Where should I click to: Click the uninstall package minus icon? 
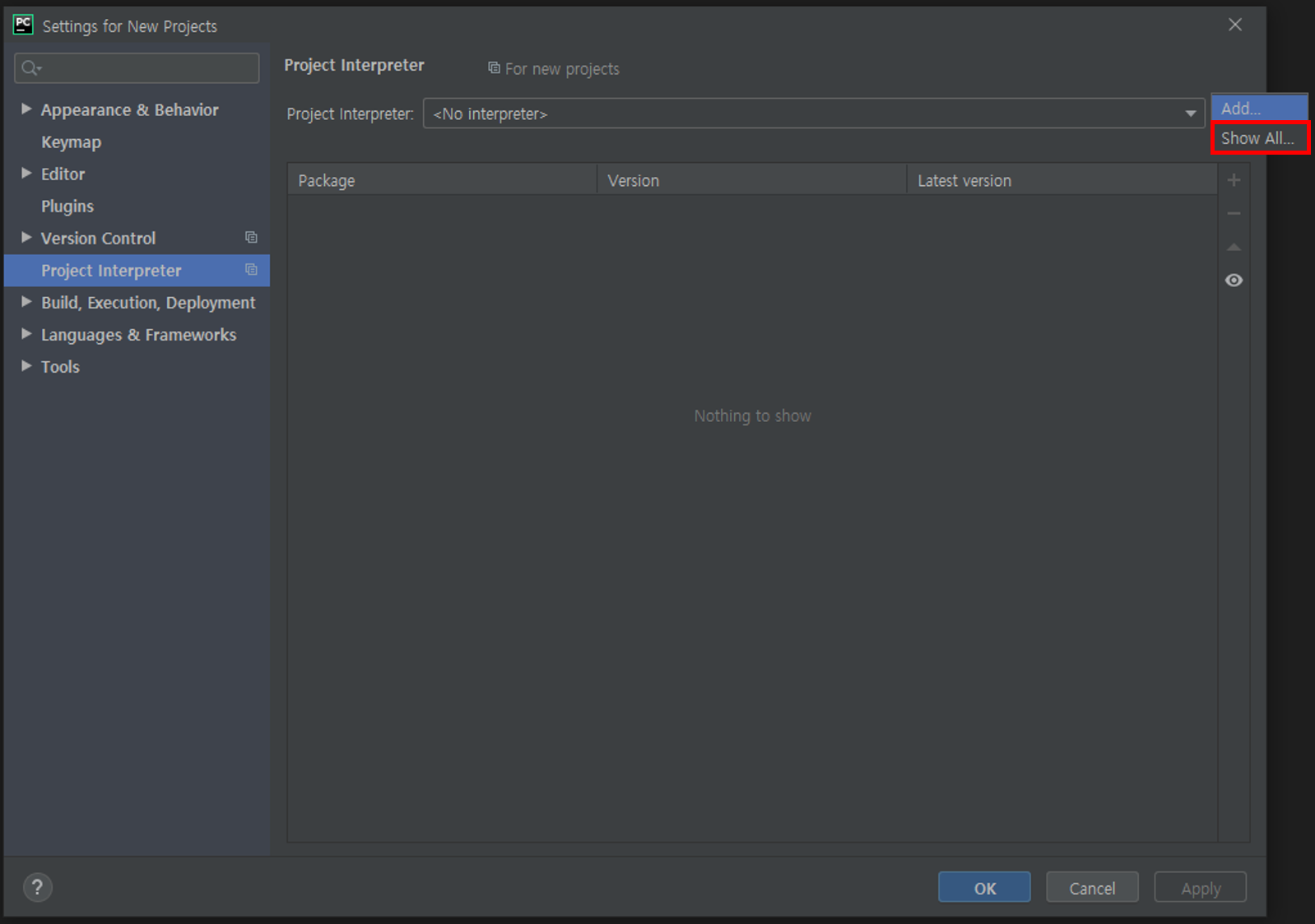[1234, 214]
